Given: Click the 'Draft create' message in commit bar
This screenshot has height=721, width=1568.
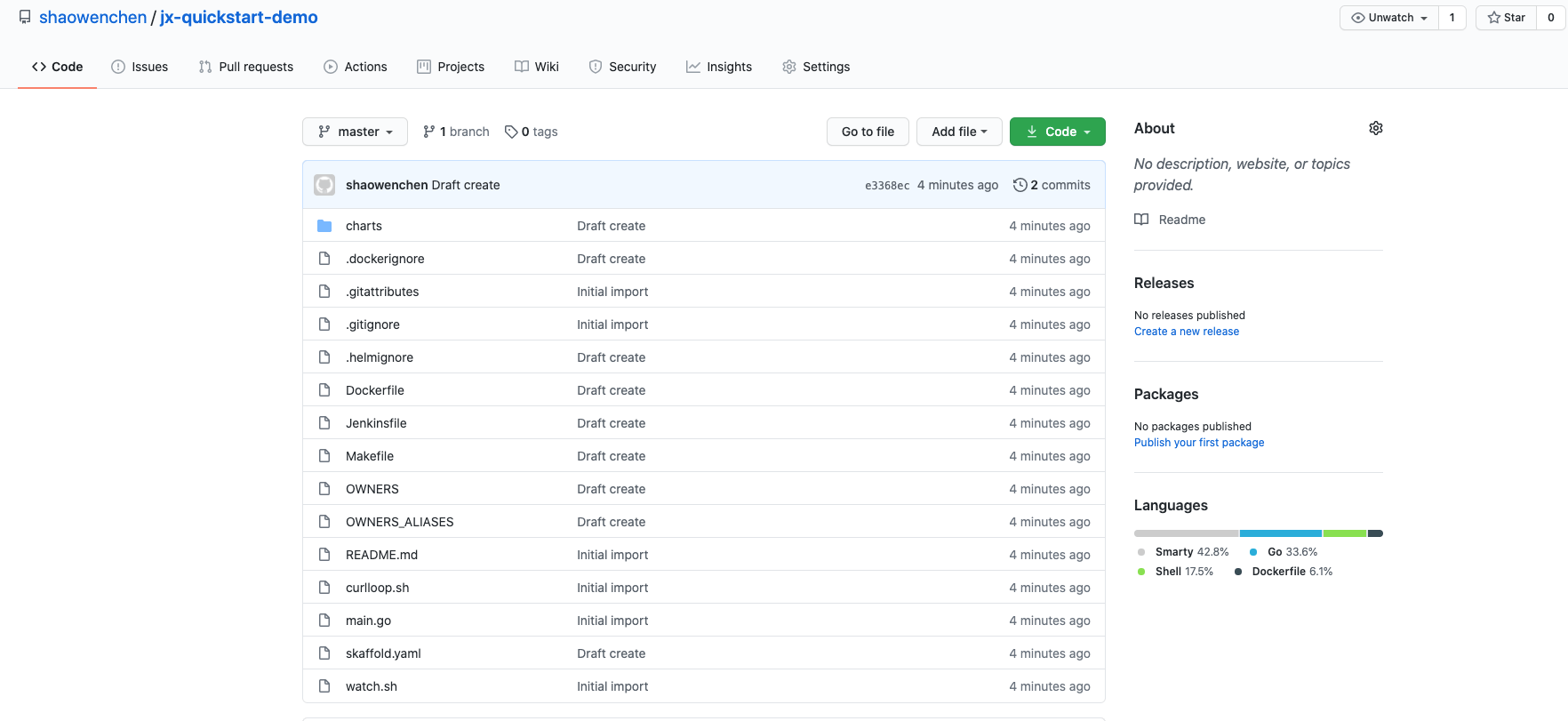Looking at the screenshot, I should click(x=466, y=185).
